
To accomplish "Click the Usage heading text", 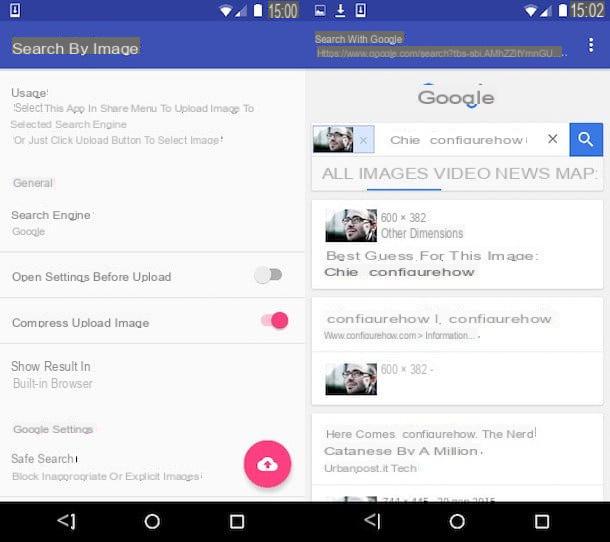I will point(30,93).
